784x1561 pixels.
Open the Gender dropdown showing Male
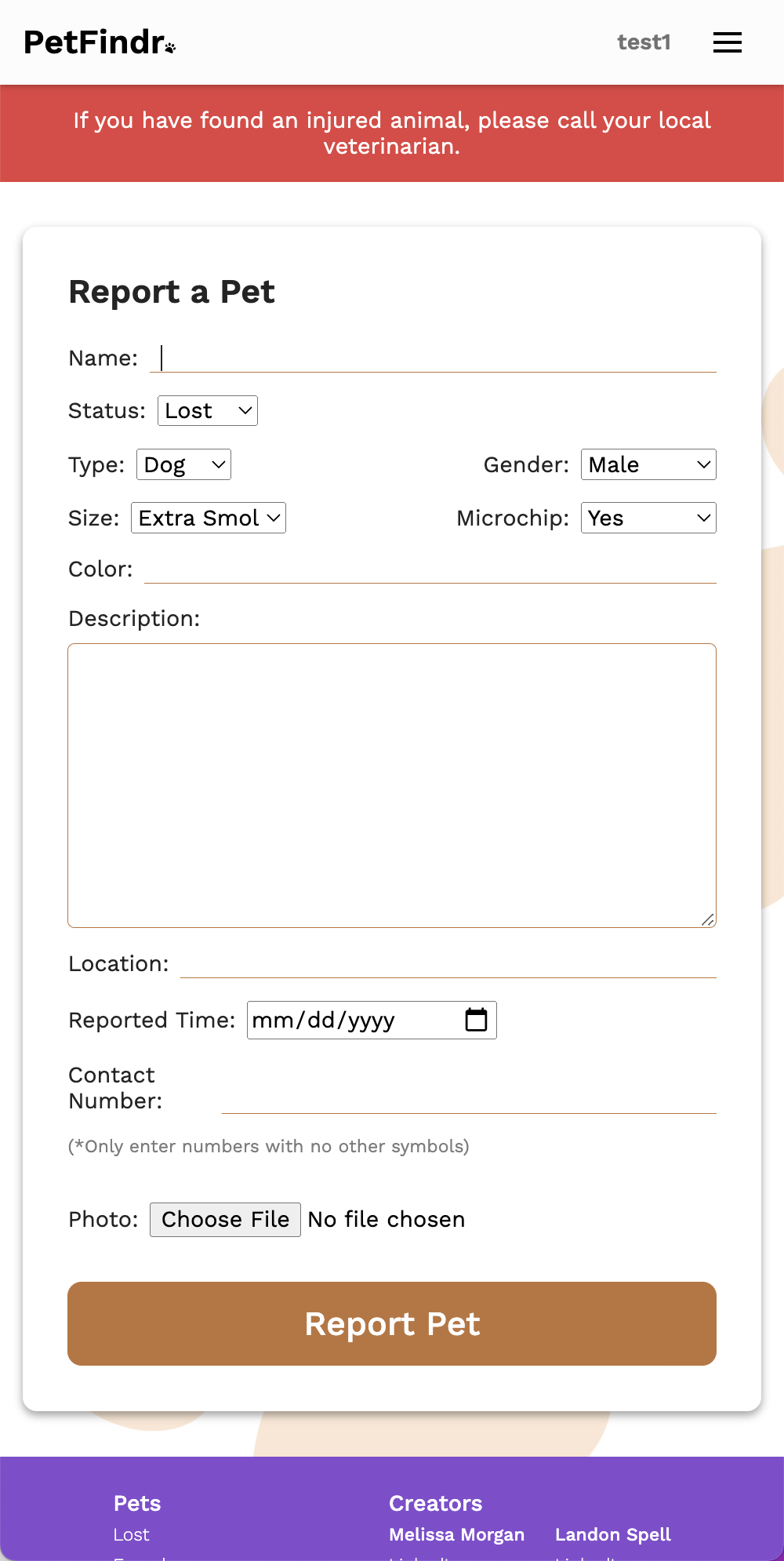tap(648, 464)
